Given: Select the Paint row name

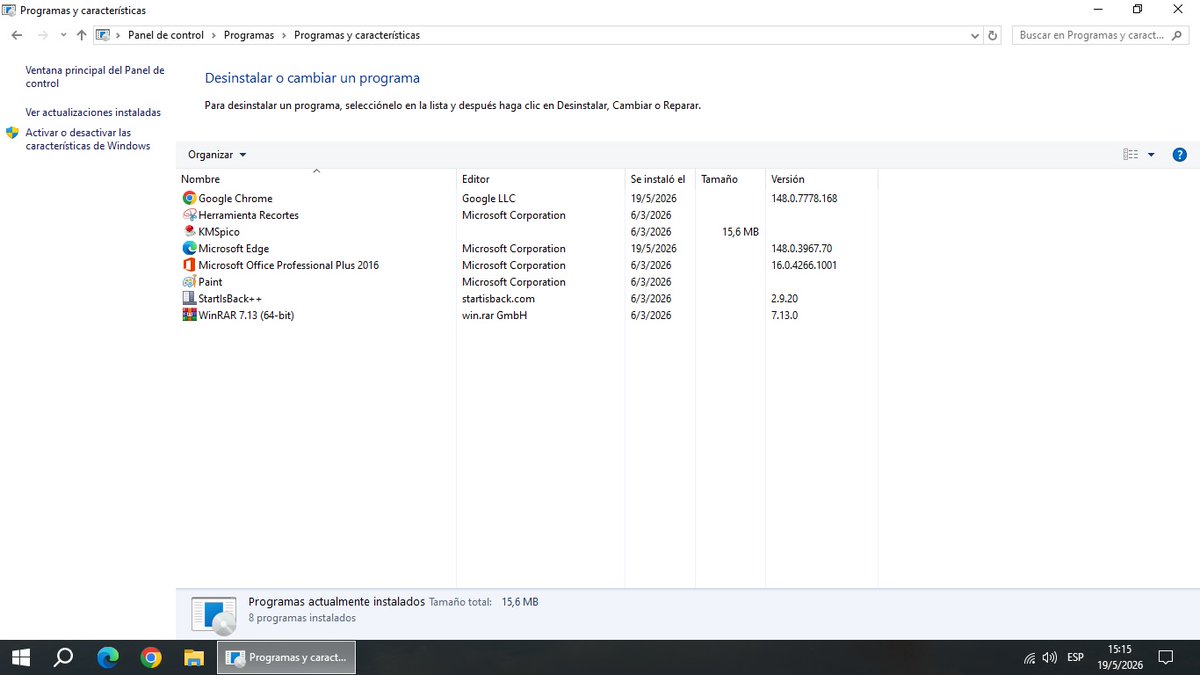Looking at the screenshot, I should [x=210, y=282].
